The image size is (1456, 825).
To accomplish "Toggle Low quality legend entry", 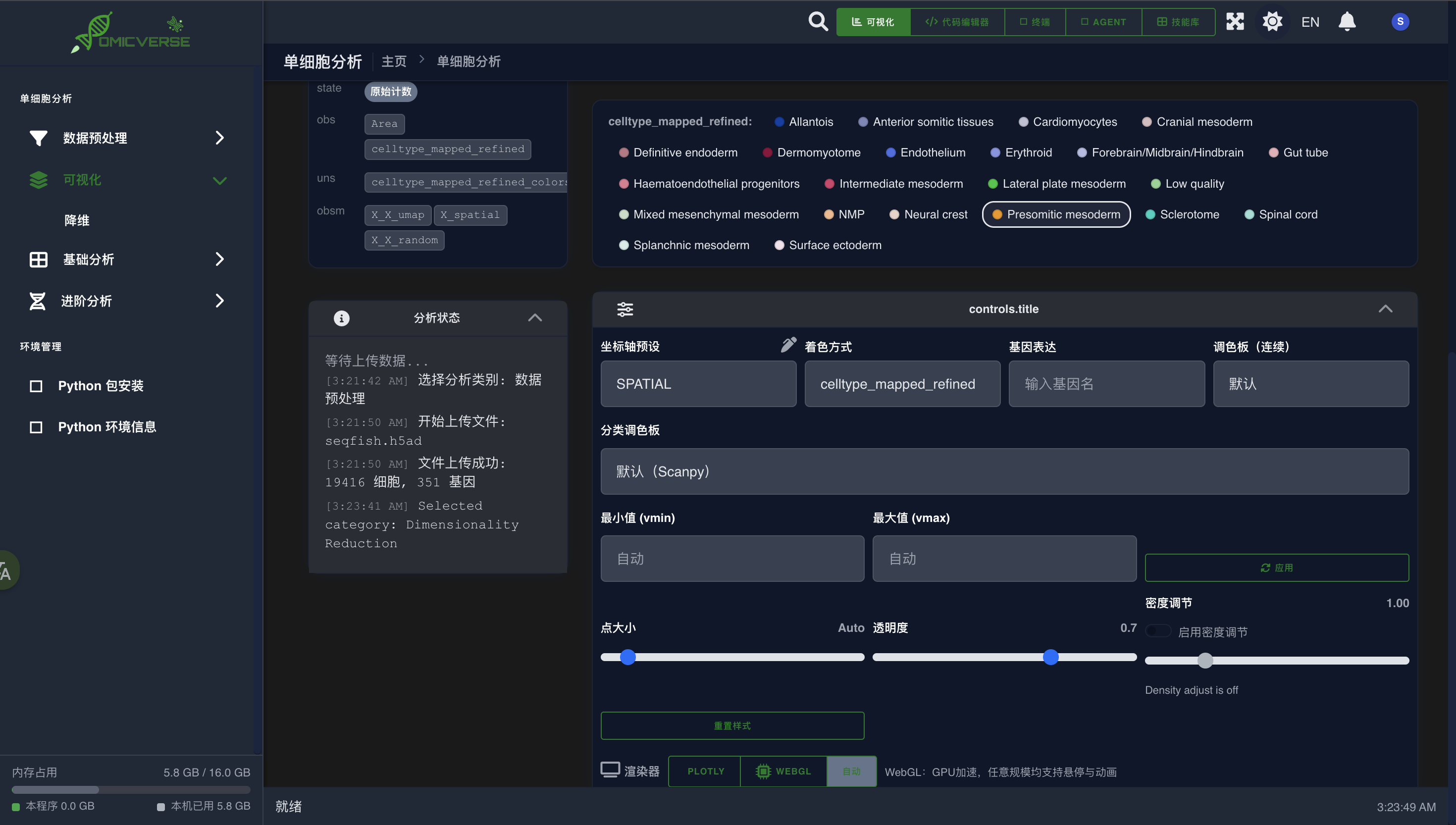I will coord(1188,184).
